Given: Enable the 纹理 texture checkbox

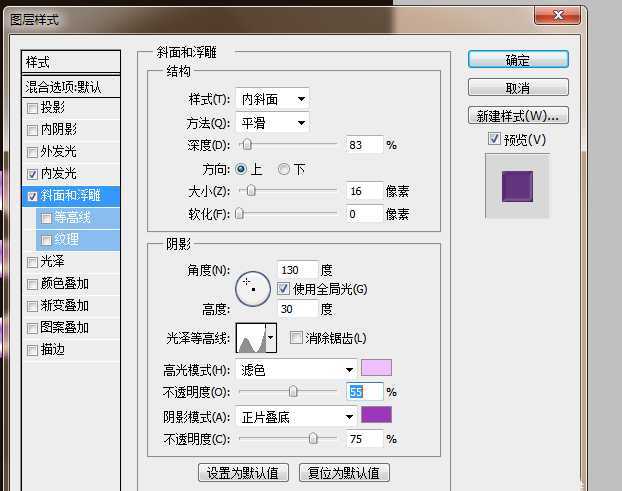Looking at the screenshot, I should [46, 240].
